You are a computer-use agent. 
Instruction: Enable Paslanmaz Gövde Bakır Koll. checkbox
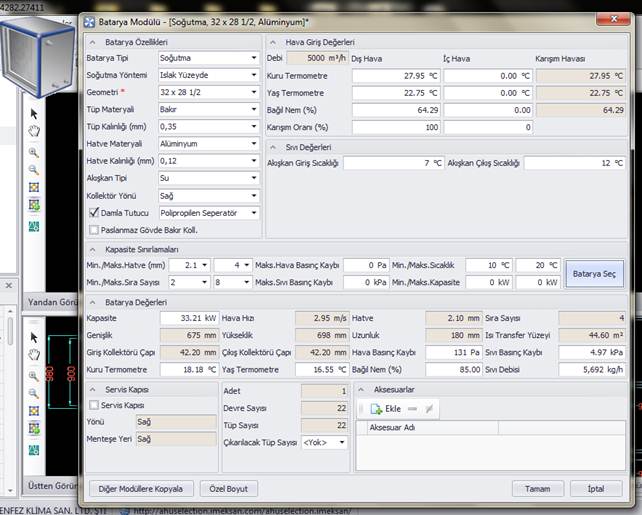pos(94,230)
